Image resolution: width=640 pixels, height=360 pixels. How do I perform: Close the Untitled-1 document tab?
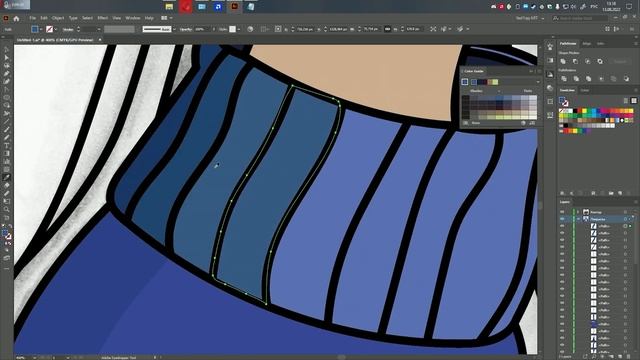tap(100, 40)
